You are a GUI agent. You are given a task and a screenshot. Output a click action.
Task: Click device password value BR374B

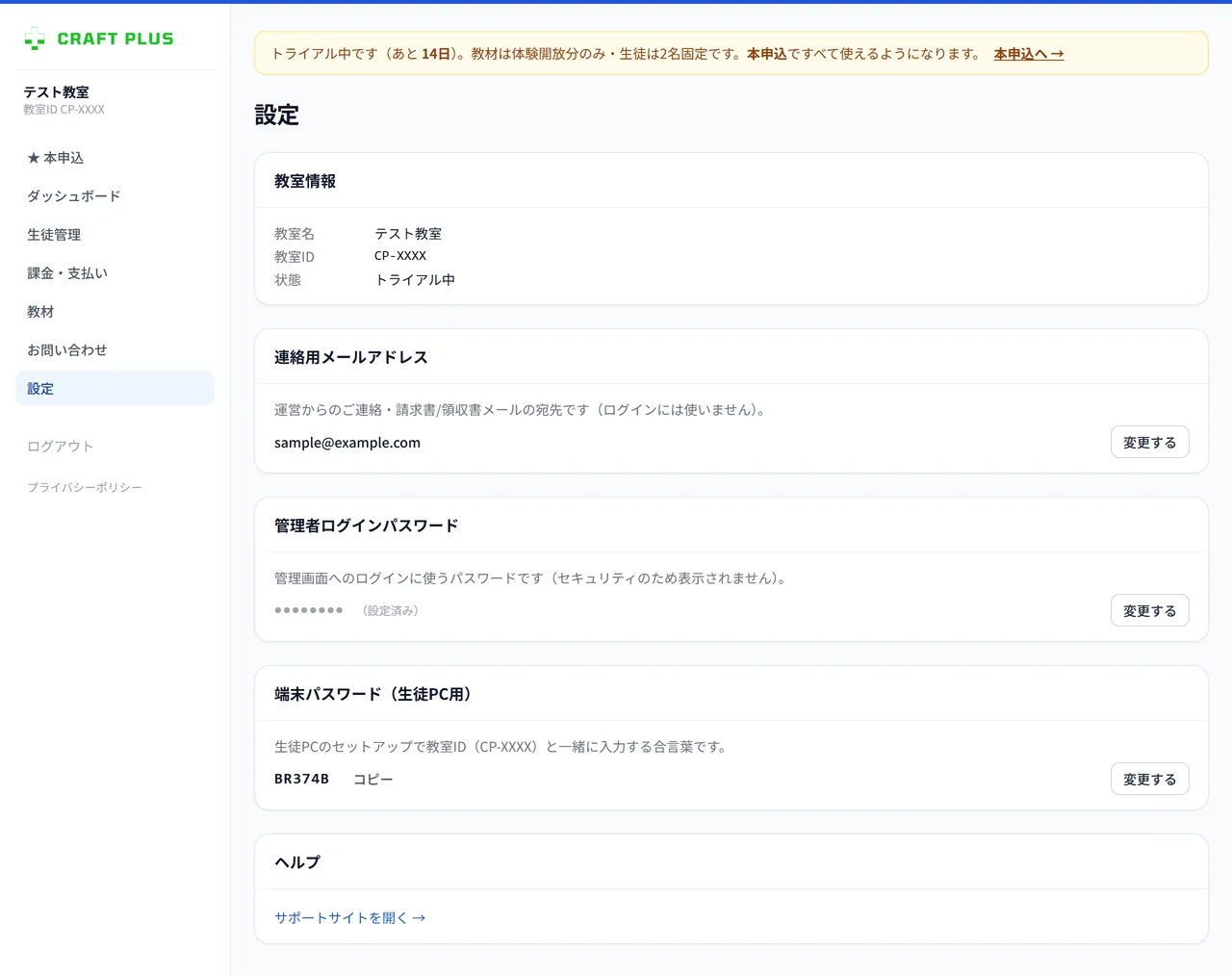(x=301, y=779)
